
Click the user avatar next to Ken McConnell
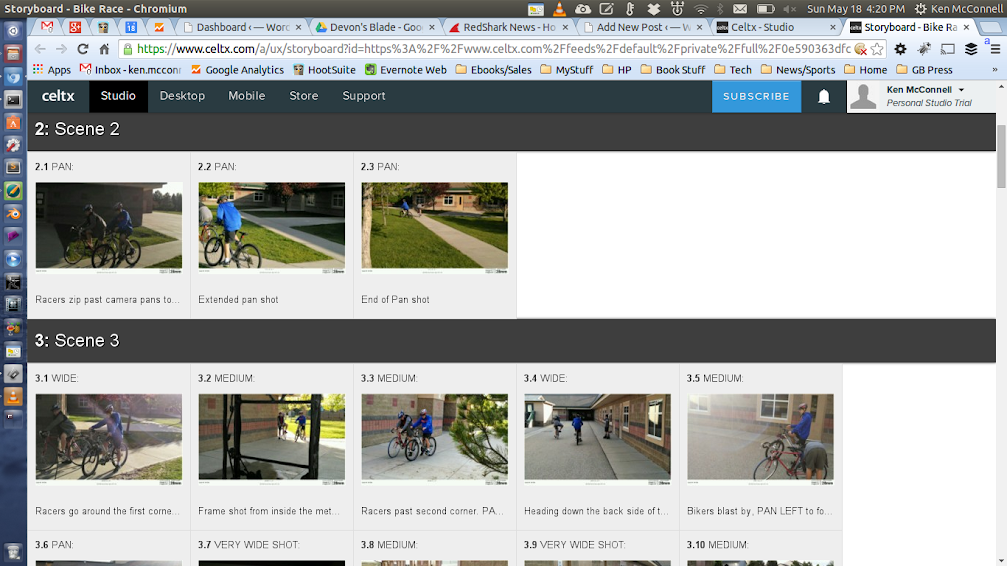[x=863, y=96]
